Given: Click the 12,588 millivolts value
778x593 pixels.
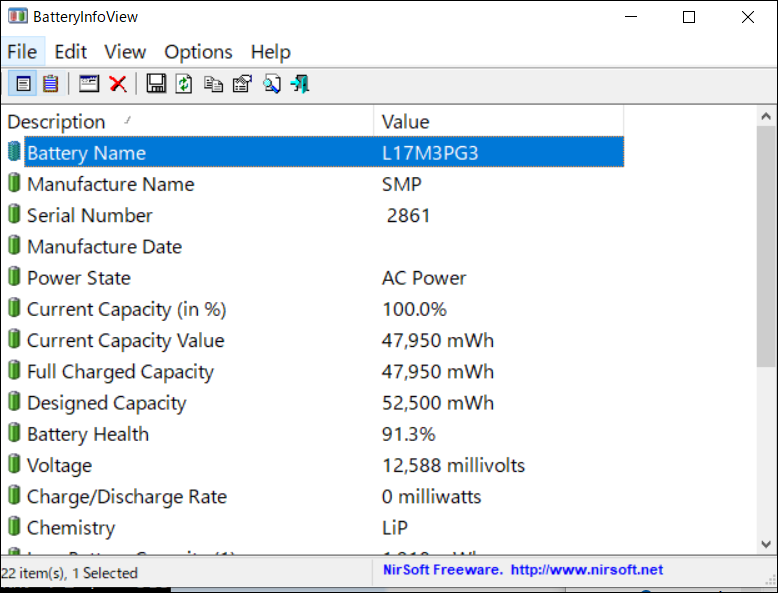Looking at the screenshot, I should [453, 465].
